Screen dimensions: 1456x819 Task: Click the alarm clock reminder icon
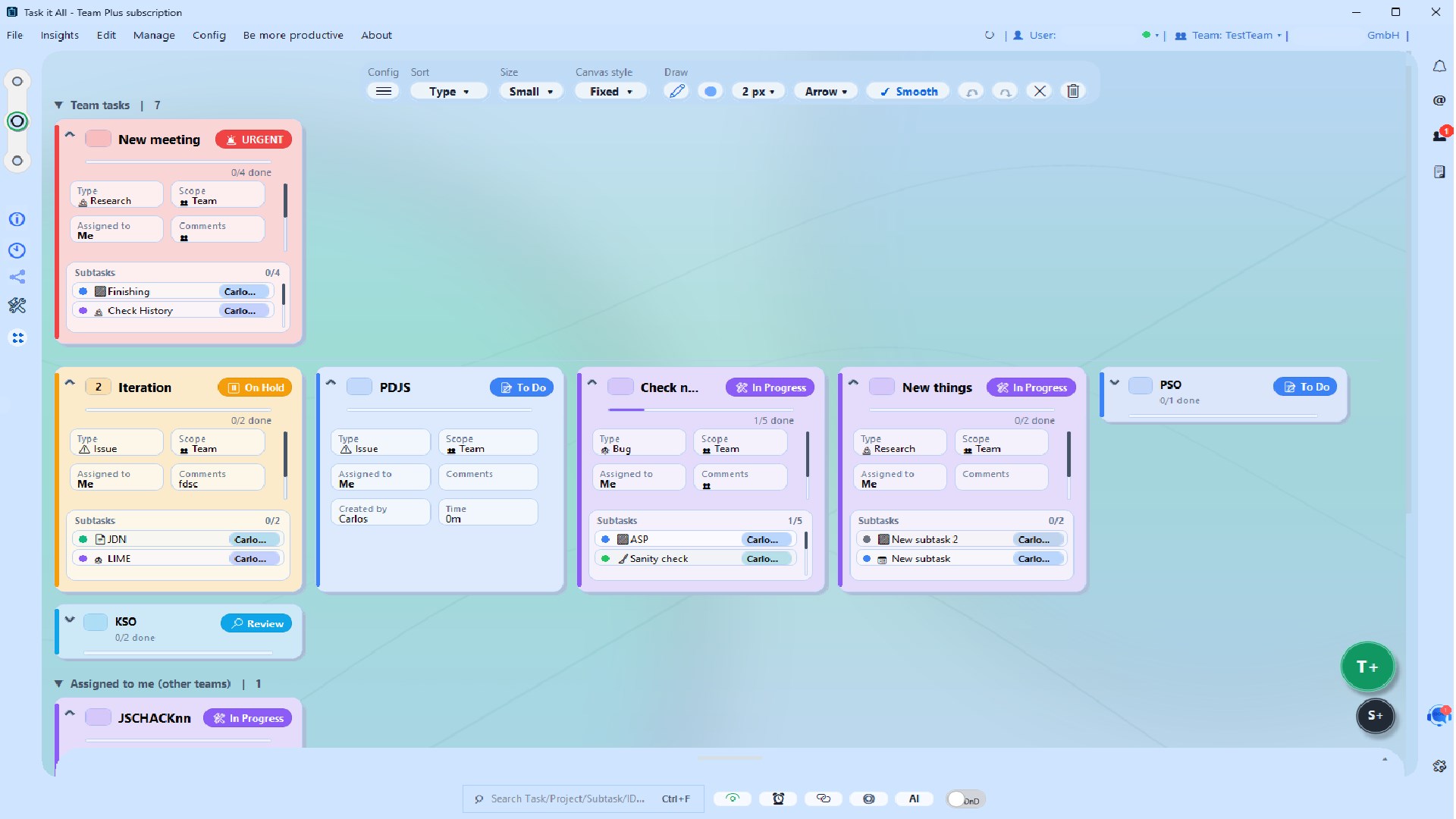[x=778, y=799]
